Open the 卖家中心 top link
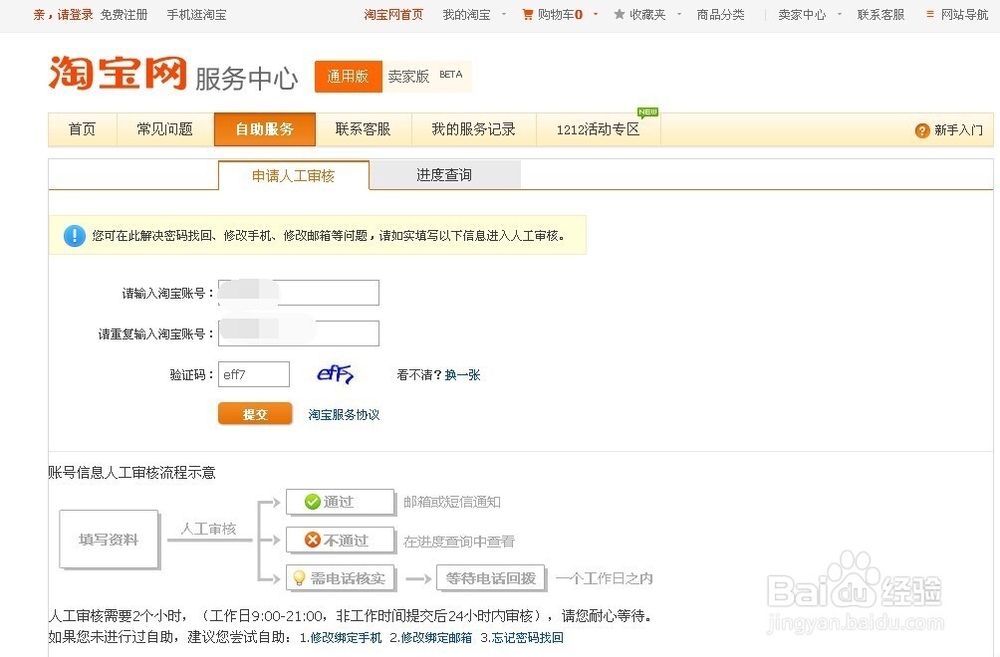Screen dimensions: 1000x657 coord(802,14)
